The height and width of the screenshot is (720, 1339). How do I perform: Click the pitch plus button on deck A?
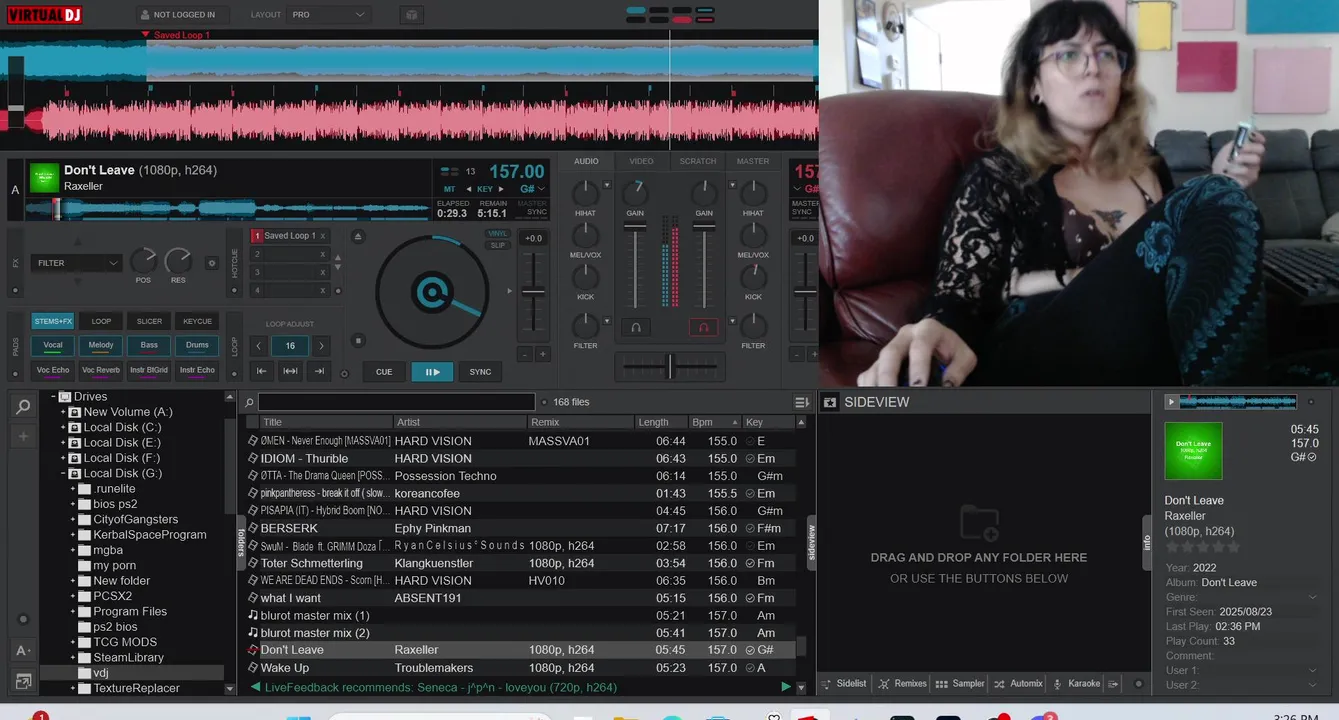coord(543,354)
